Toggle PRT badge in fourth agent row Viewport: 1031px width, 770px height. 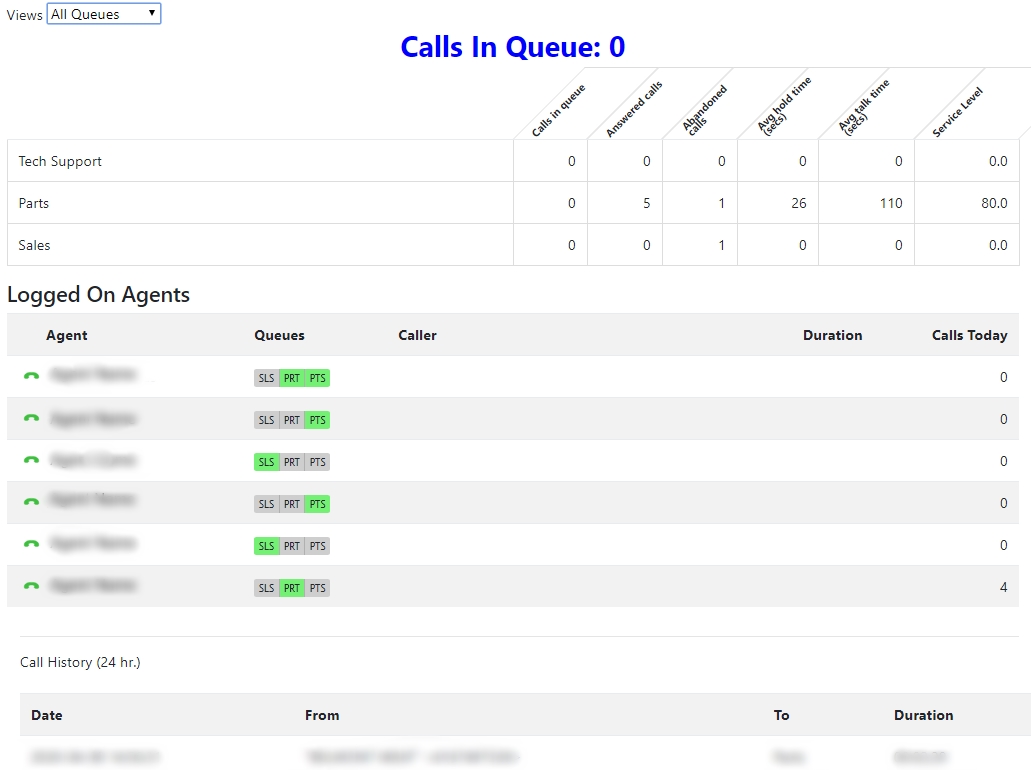292,504
